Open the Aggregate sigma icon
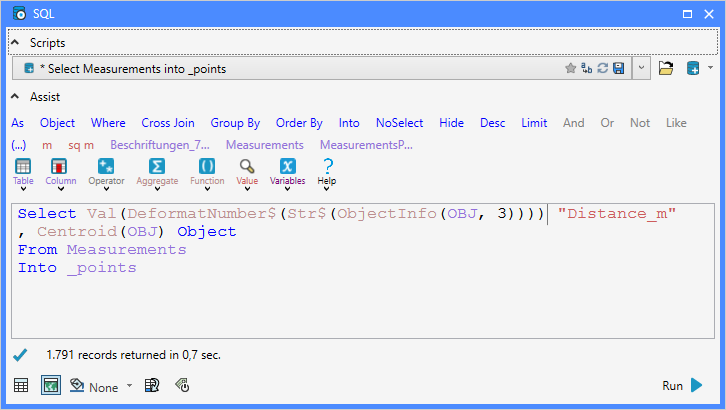Screen dimensions: 726x410 (157, 166)
